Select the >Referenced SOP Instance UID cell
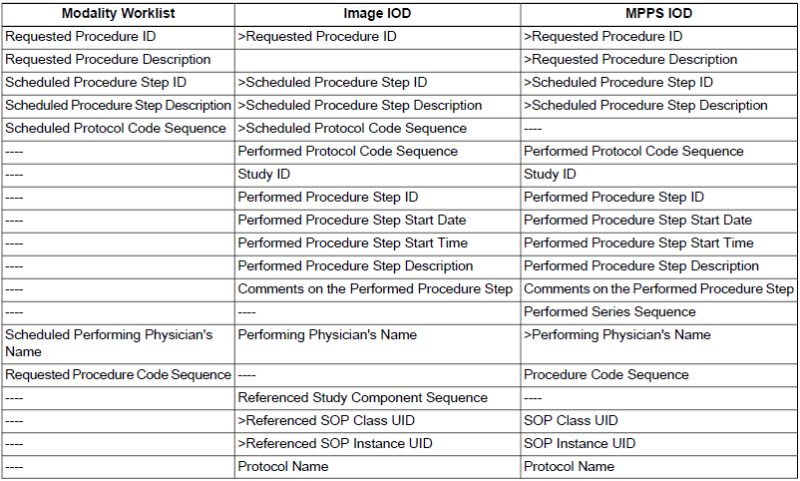800x481 pixels. click(x=335, y=444)
